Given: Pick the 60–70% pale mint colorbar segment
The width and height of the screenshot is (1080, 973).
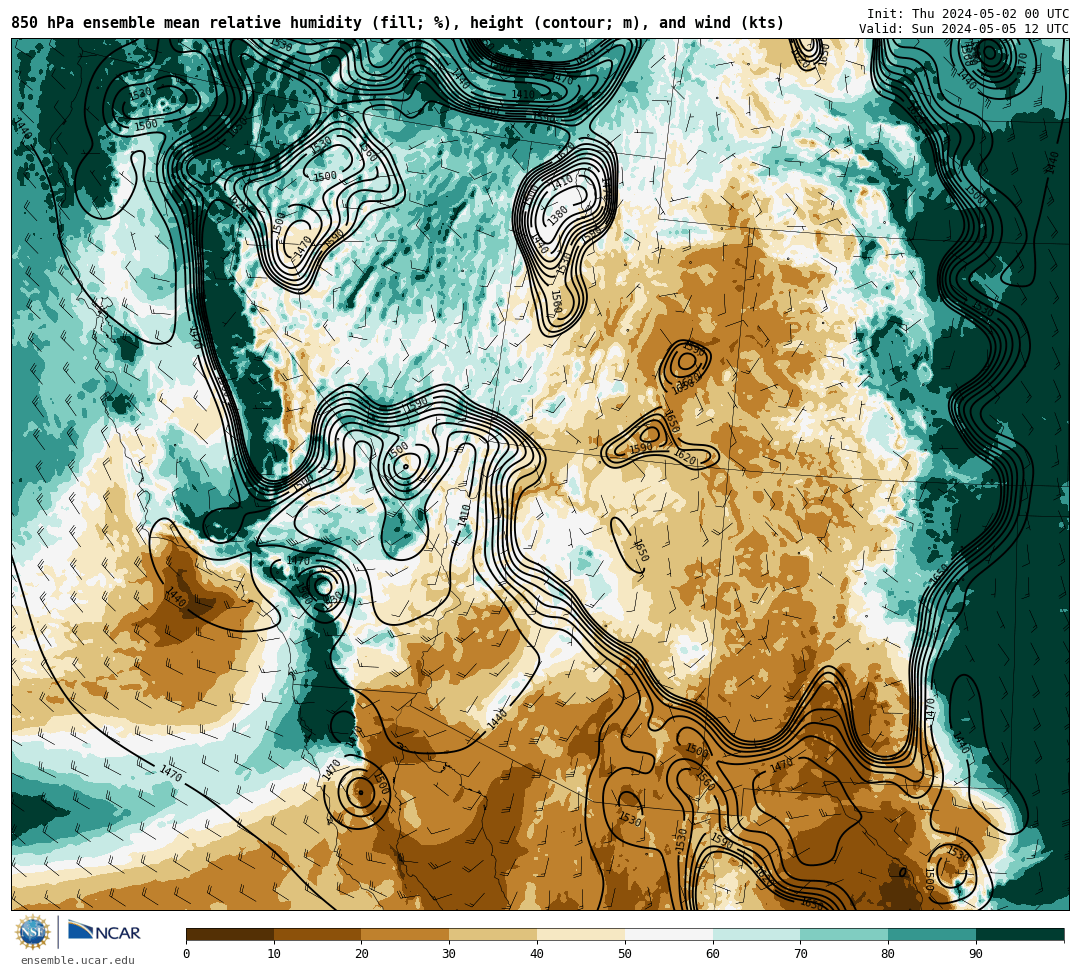Looking at the screenshot, I should click(x=757, y=934).
